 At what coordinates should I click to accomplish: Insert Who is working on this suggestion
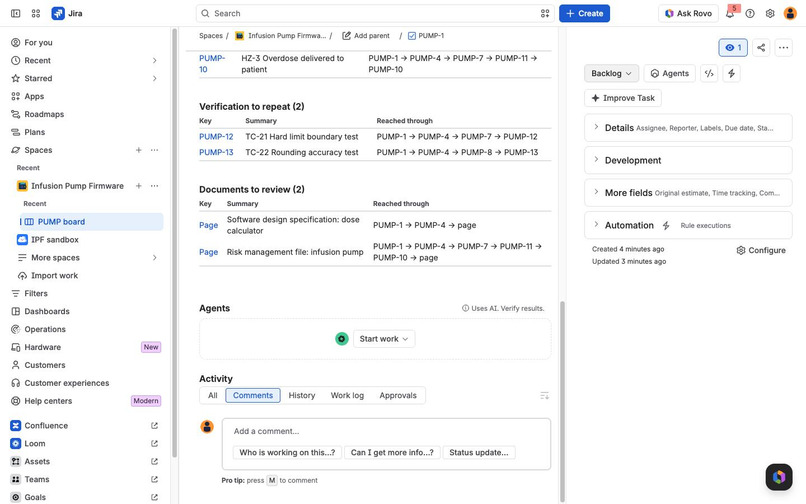[x=287, y=453]
